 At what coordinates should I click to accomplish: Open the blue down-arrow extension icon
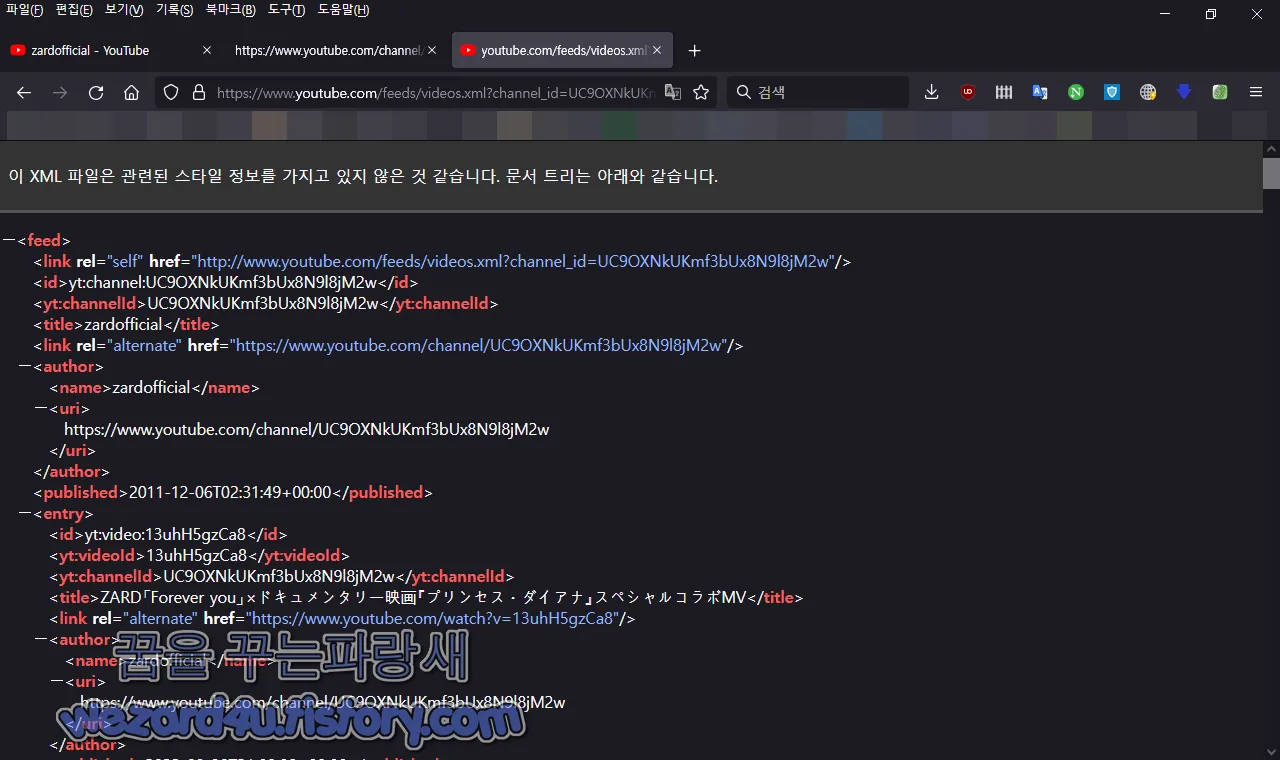tap(1184, 93)
